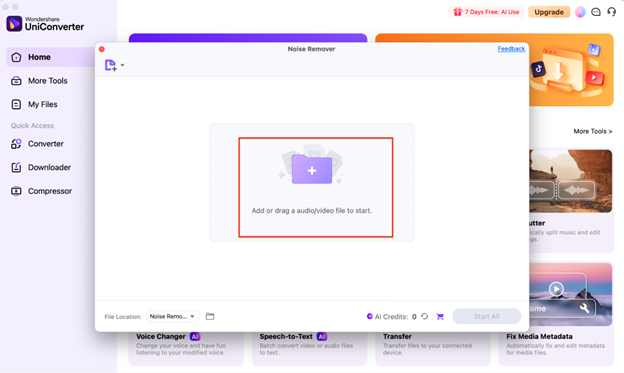Click the AI badge next to Voice Changer
Screen dimensions: 624x373
(x=195, y=336)
